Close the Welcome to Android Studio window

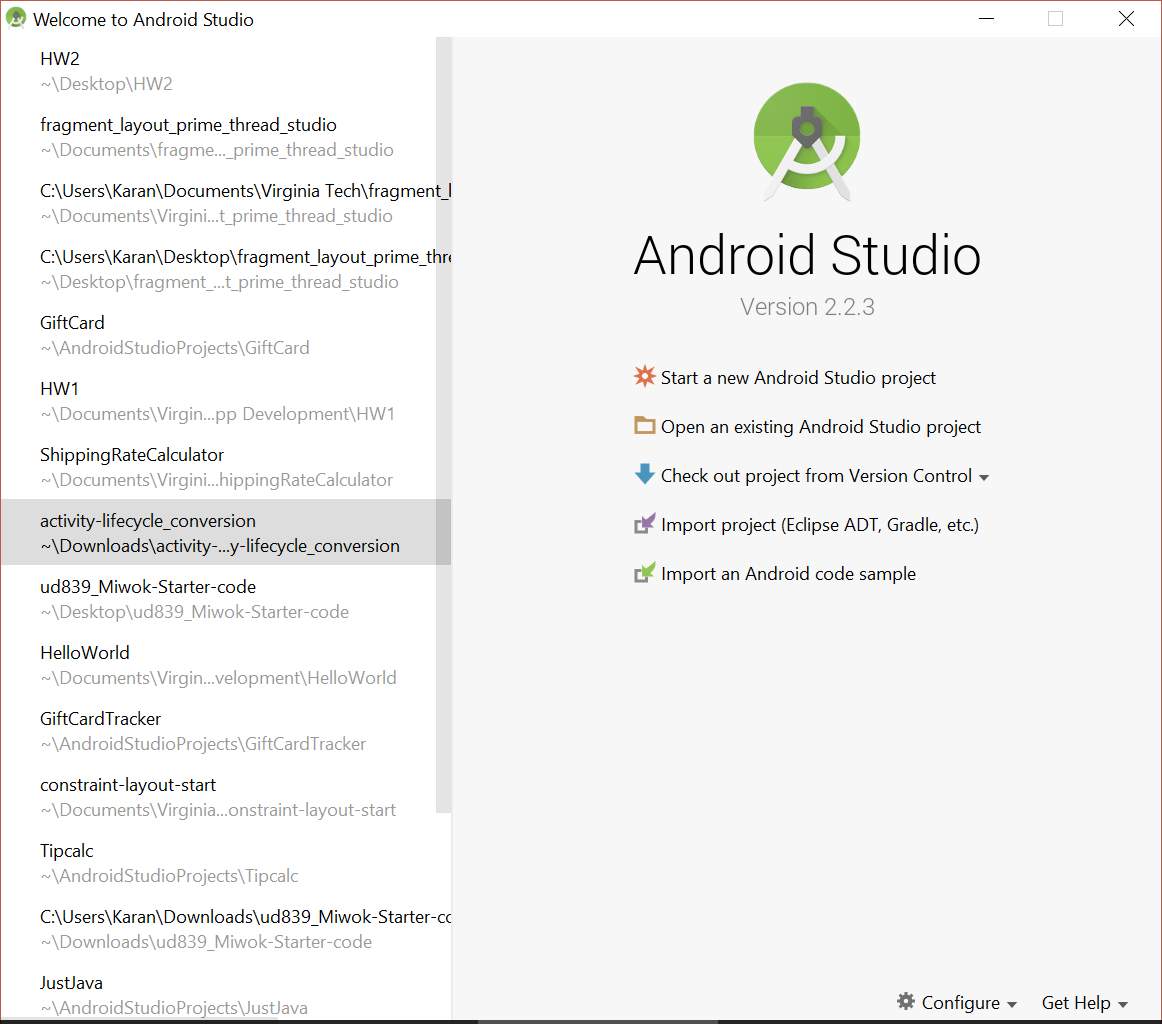point(1126,19)
